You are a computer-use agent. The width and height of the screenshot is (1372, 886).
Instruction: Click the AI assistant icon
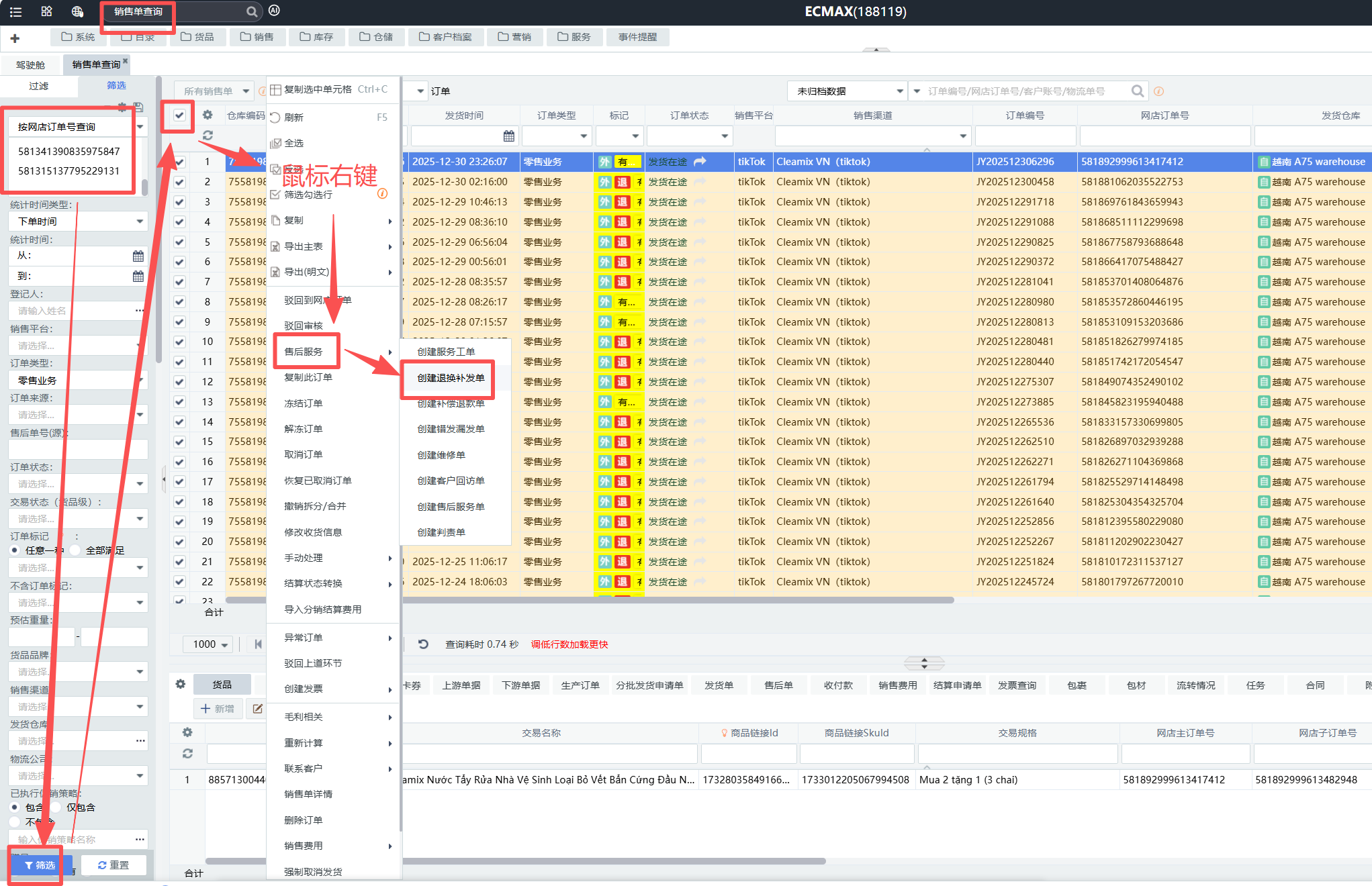(274, 10)
